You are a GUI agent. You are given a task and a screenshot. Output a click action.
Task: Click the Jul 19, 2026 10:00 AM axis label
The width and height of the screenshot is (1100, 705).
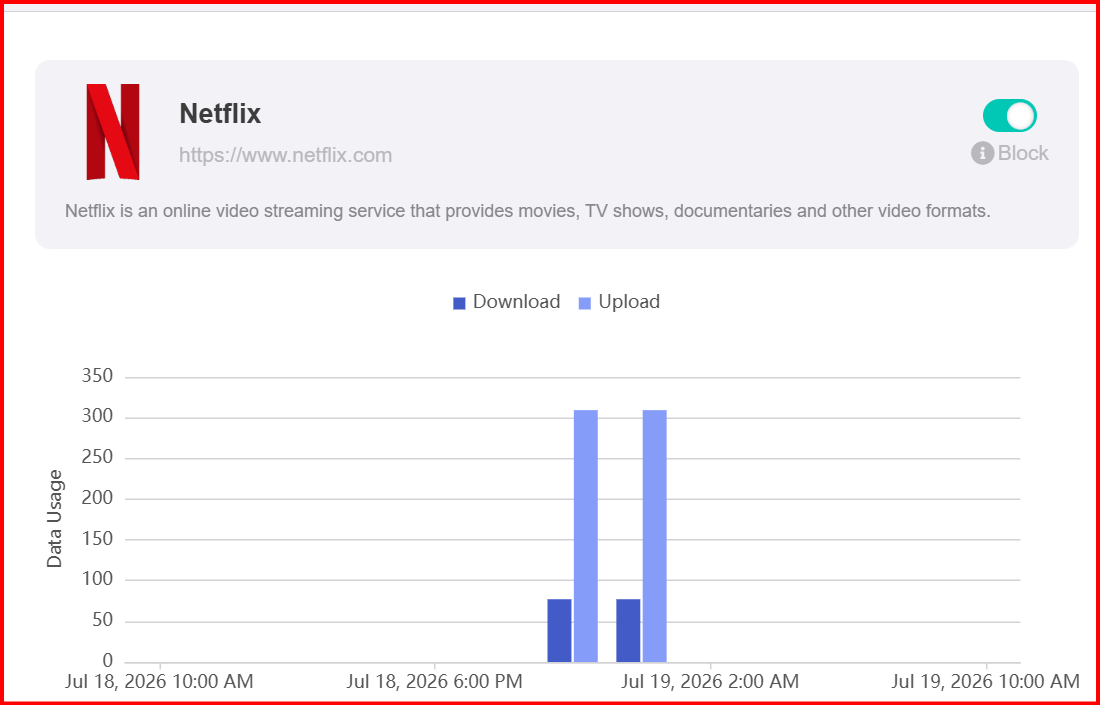[x=986, y=681]
